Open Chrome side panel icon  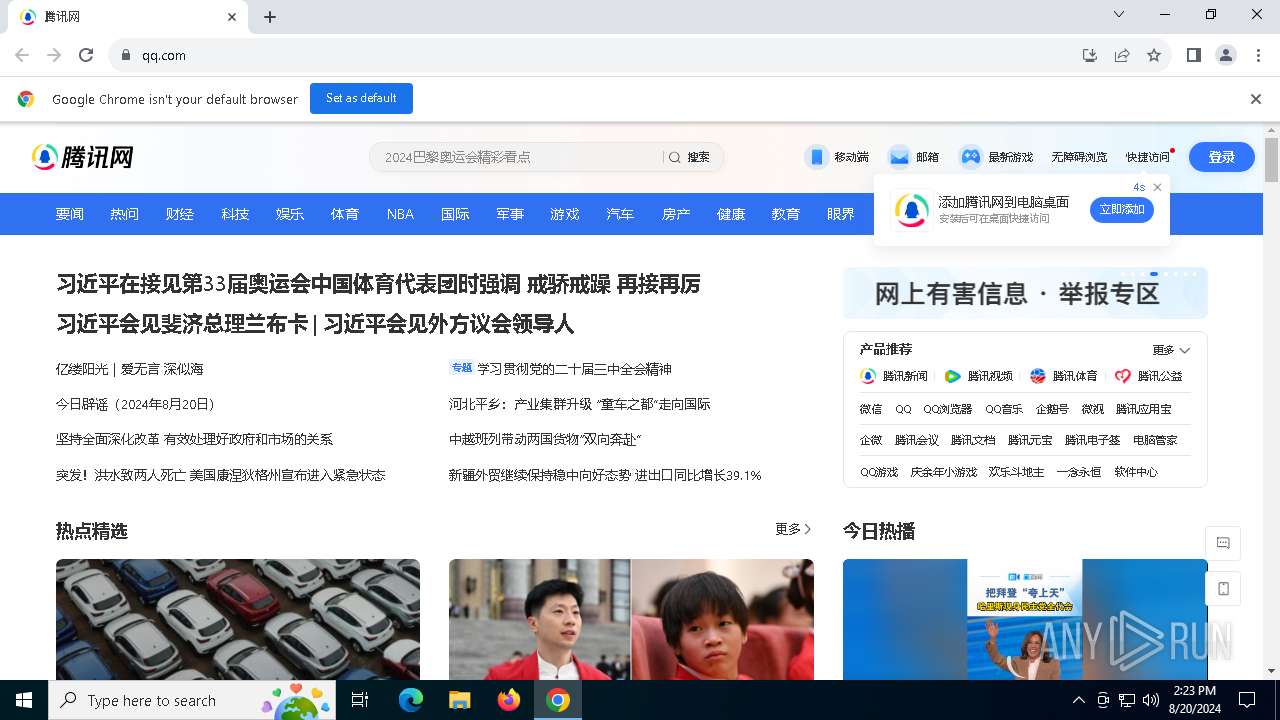1194,55
